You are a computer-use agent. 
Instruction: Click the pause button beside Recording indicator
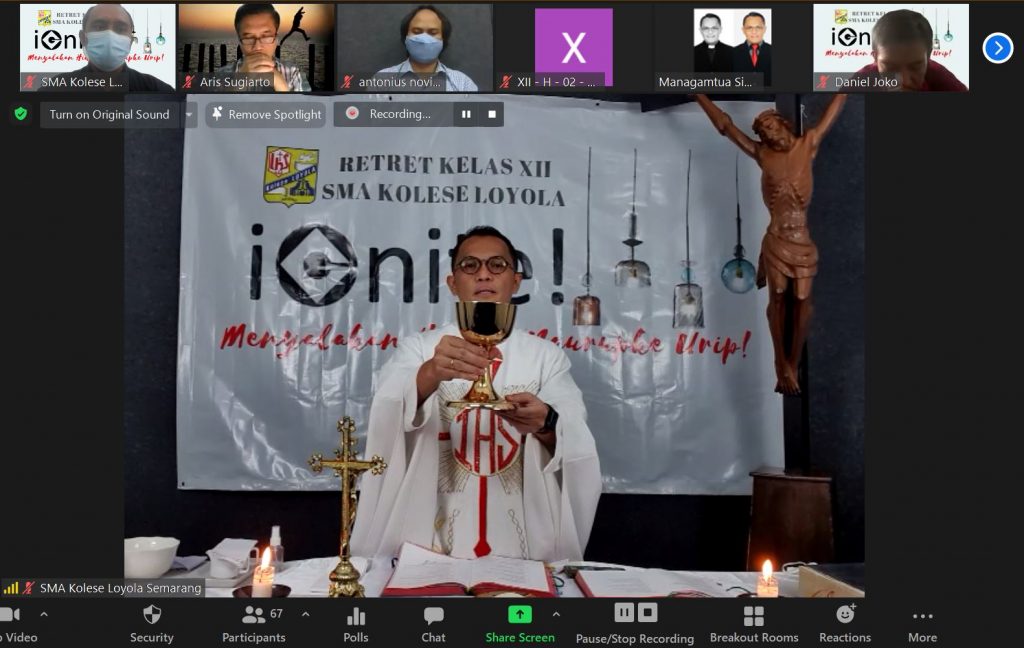coord(466,114)
